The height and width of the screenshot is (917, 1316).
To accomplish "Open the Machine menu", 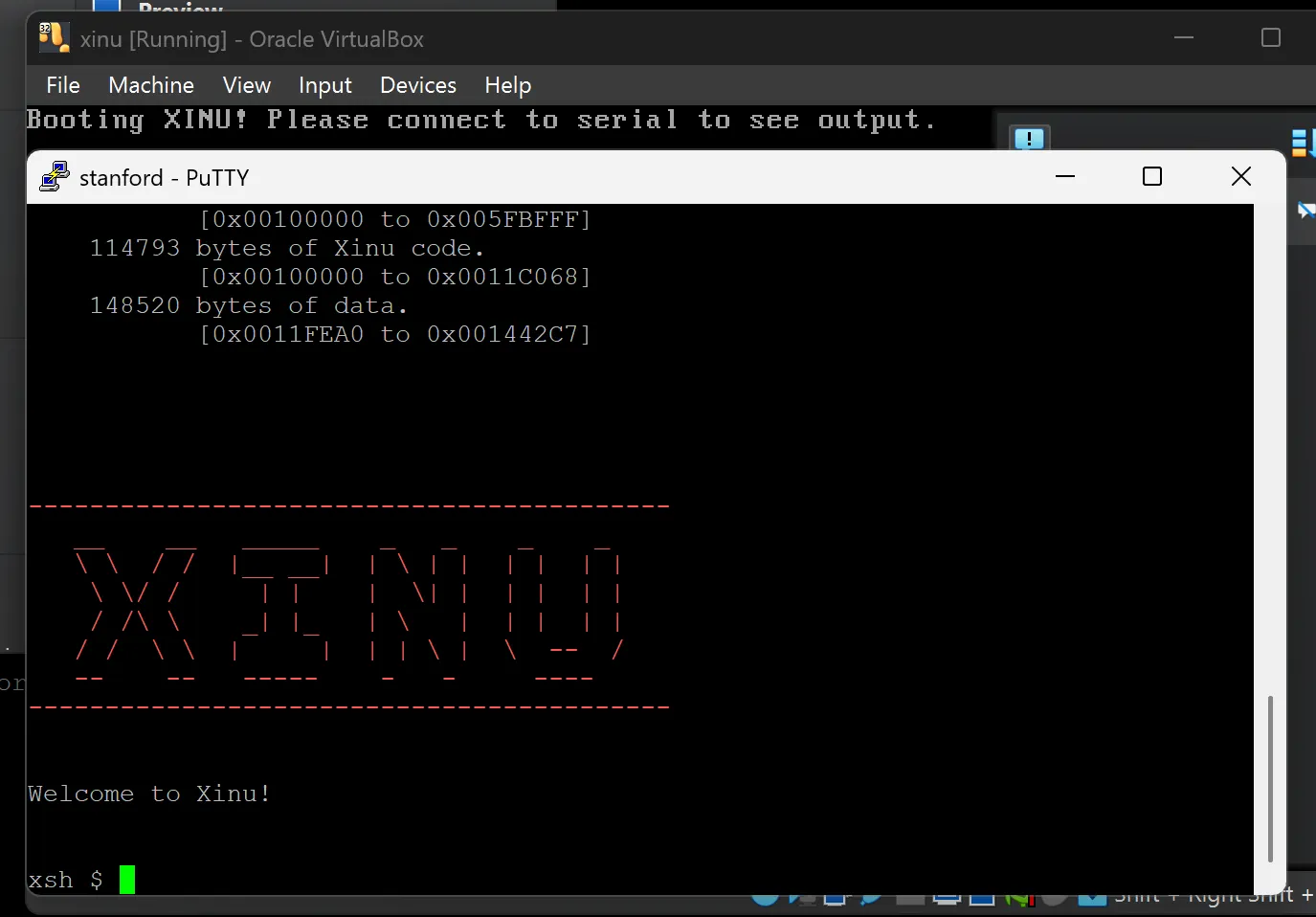I will 150,85.
